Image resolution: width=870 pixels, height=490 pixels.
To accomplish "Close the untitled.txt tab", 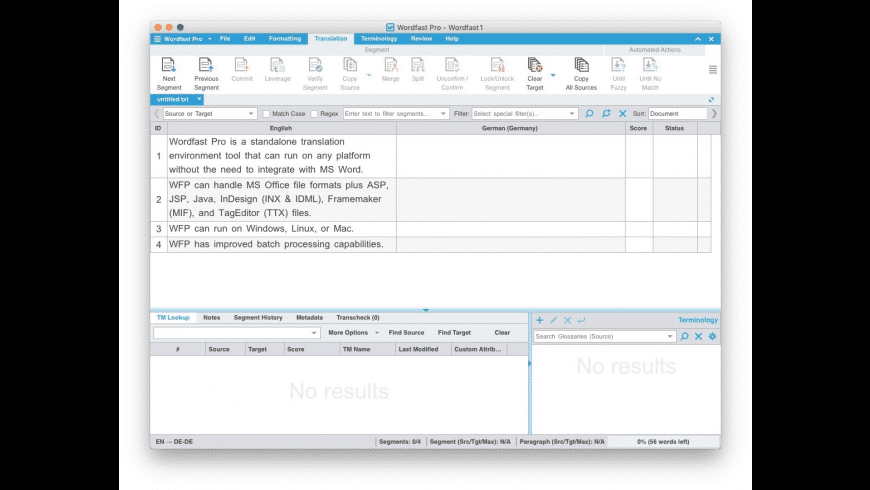I will tap(199, 99).
